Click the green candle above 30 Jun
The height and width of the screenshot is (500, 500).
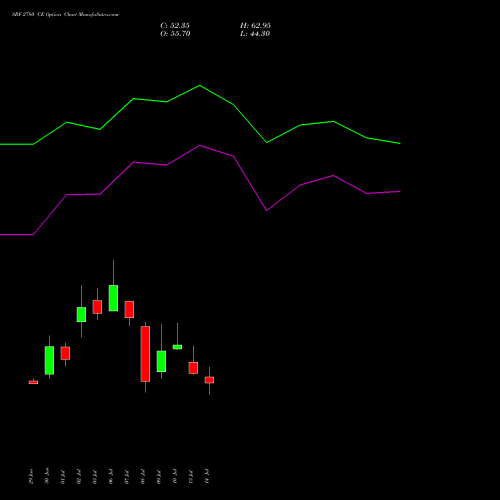[49, 360]
